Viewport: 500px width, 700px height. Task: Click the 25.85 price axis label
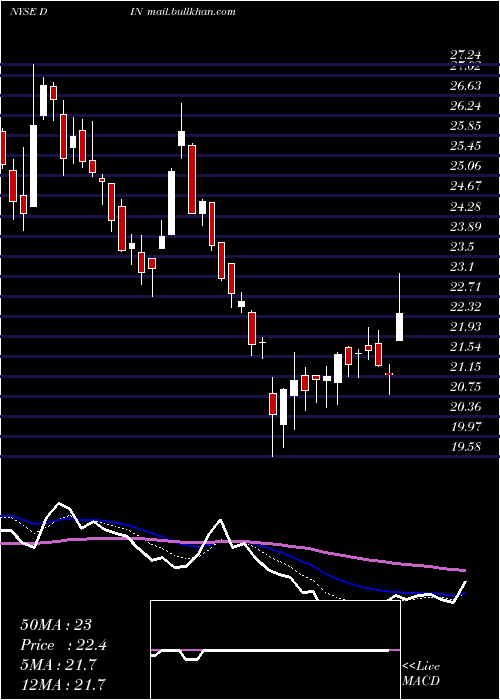tap(465, 125)
